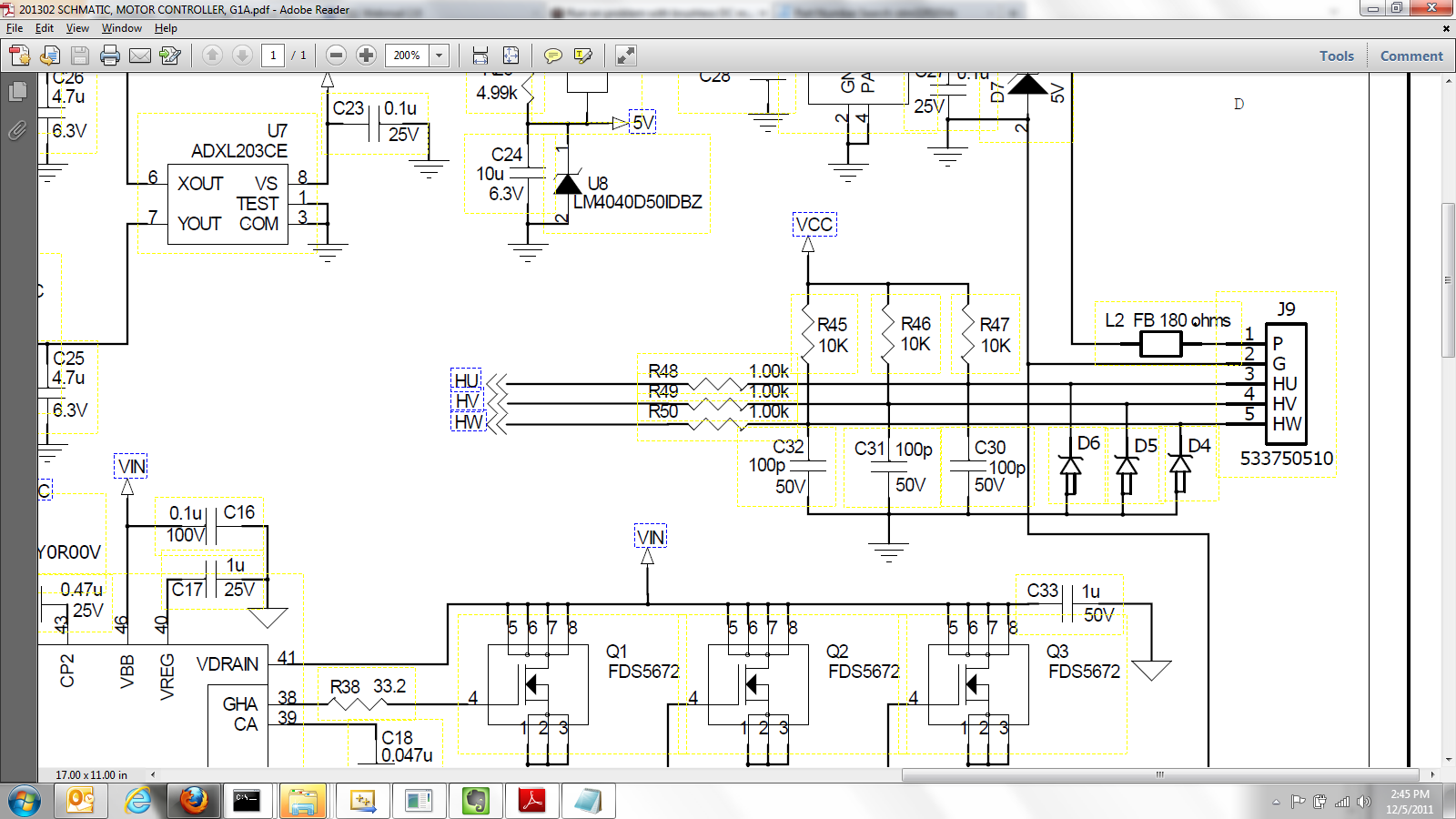Add a sticky note comment
Image resolution: width=1456 pixels, height=819 pixels.
tap(552, 56)
